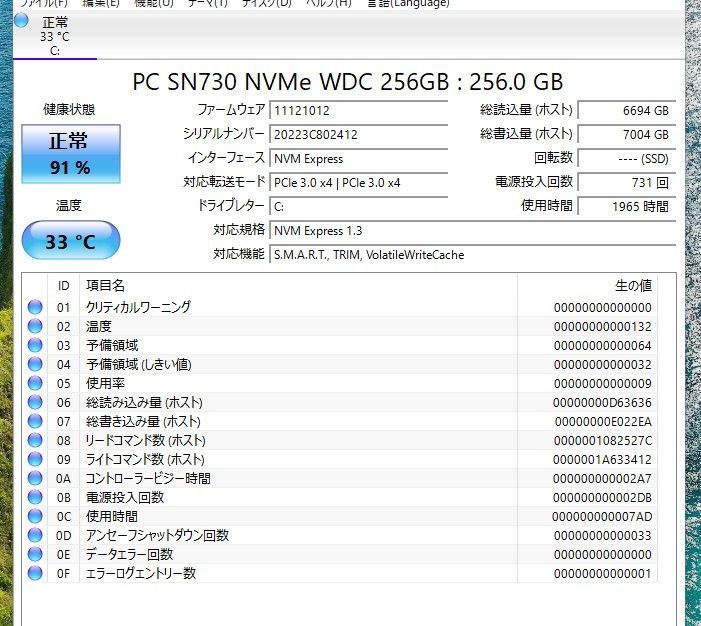This screenshot has height=626, width=701.
Task: Click status orb for row 0C 使用時間
Action: (x=35, y=516)
